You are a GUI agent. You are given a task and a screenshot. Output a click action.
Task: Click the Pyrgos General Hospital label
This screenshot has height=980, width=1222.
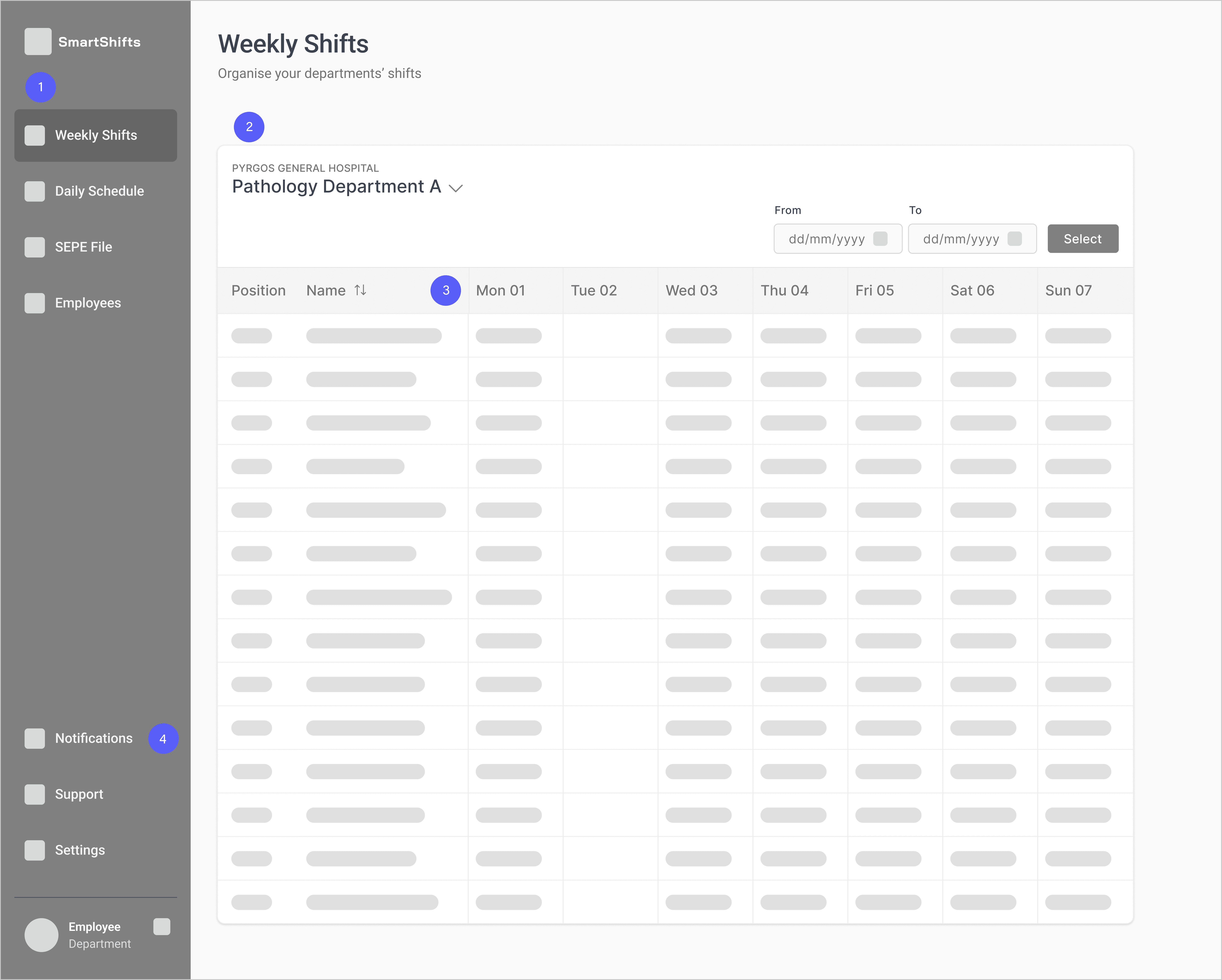[305, 168]
